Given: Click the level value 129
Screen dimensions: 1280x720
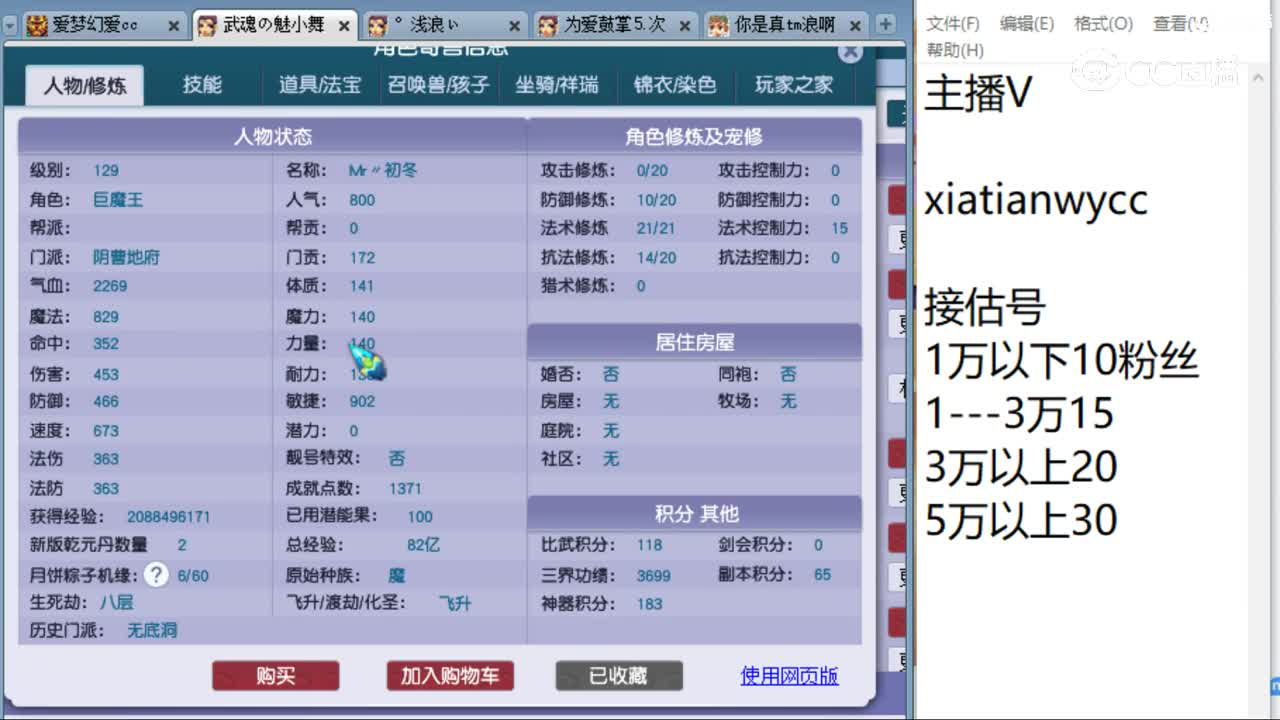Looking at the screenshot, I should [x=106, y=171].
